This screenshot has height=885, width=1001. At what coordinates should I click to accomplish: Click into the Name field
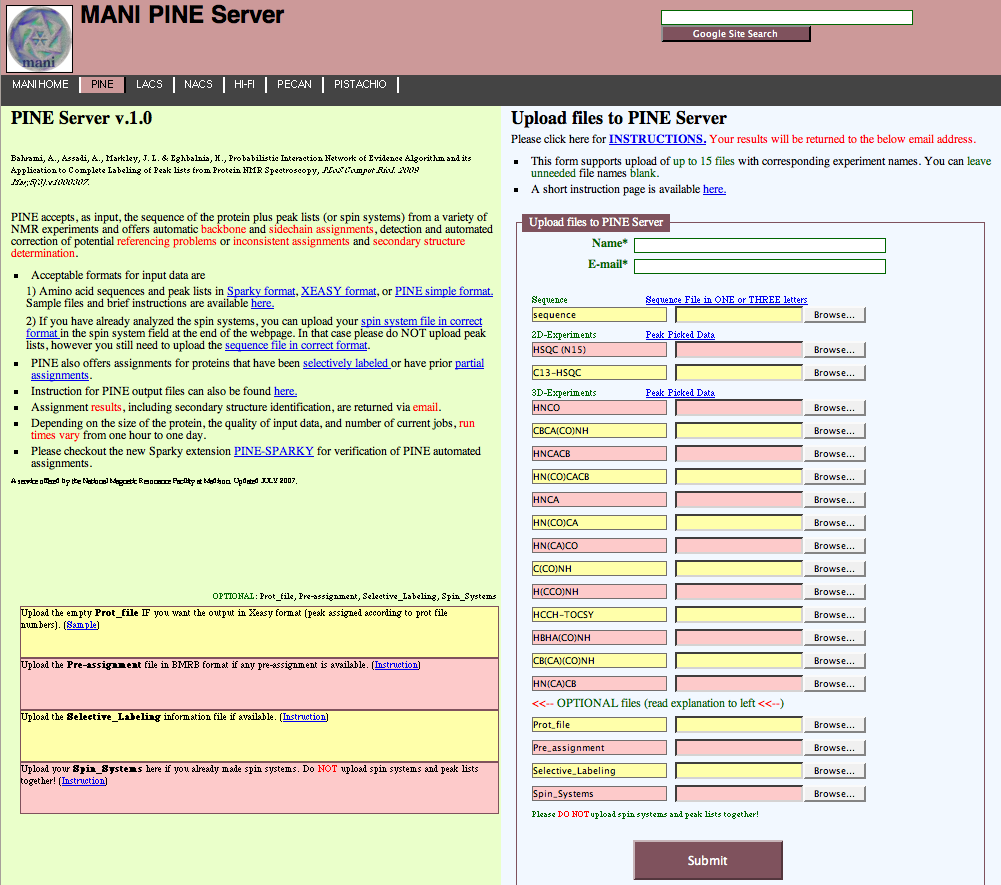click(759, 245)
